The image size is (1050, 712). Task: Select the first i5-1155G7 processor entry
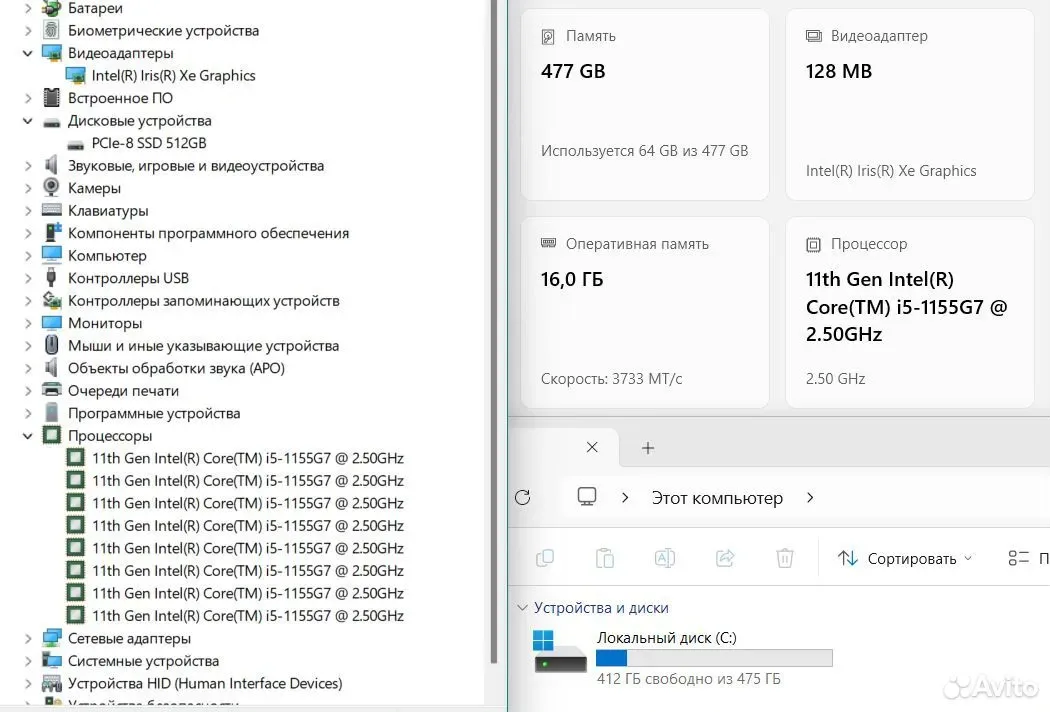248,458
